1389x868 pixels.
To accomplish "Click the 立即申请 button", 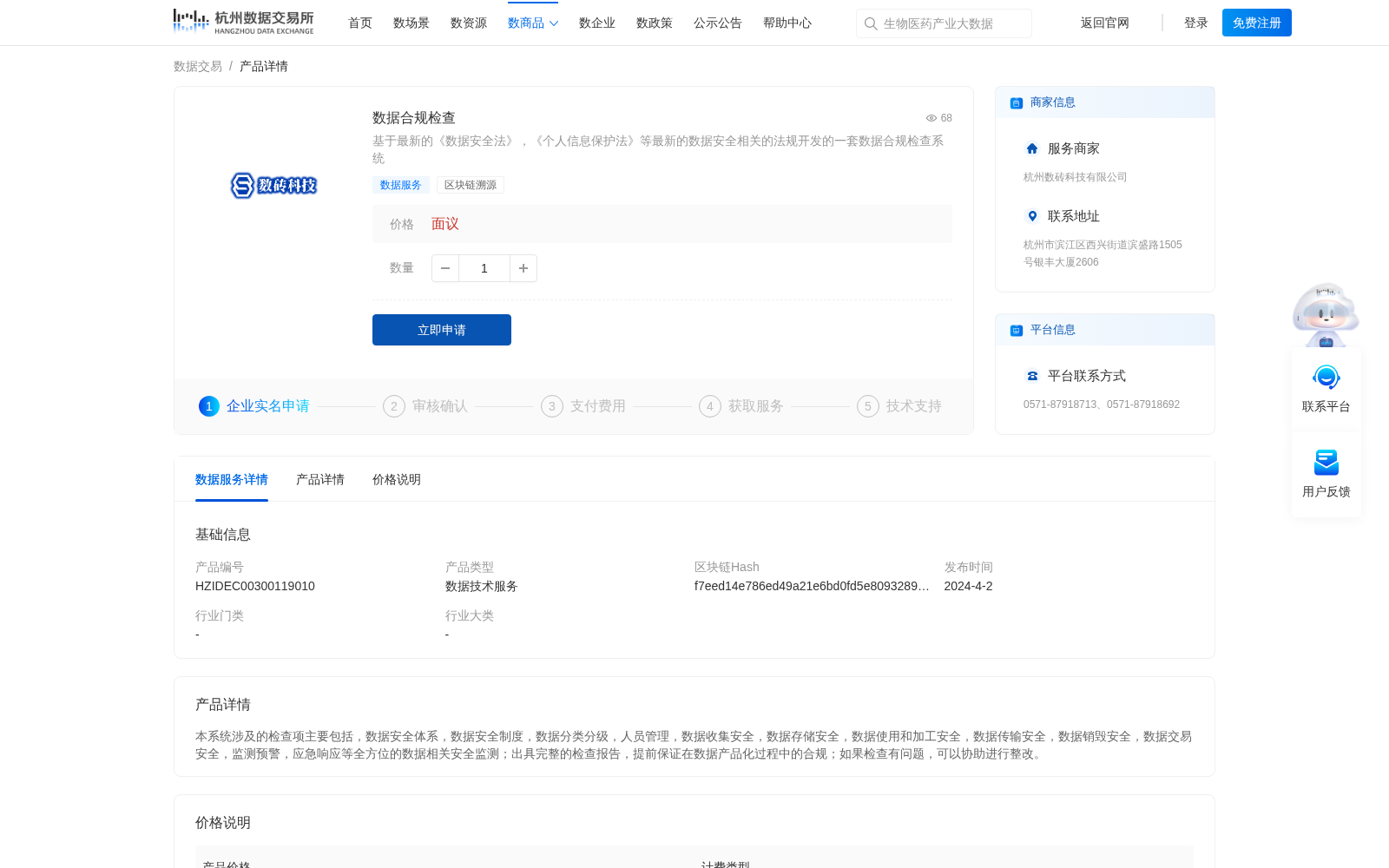I will [x=442, y=330].
